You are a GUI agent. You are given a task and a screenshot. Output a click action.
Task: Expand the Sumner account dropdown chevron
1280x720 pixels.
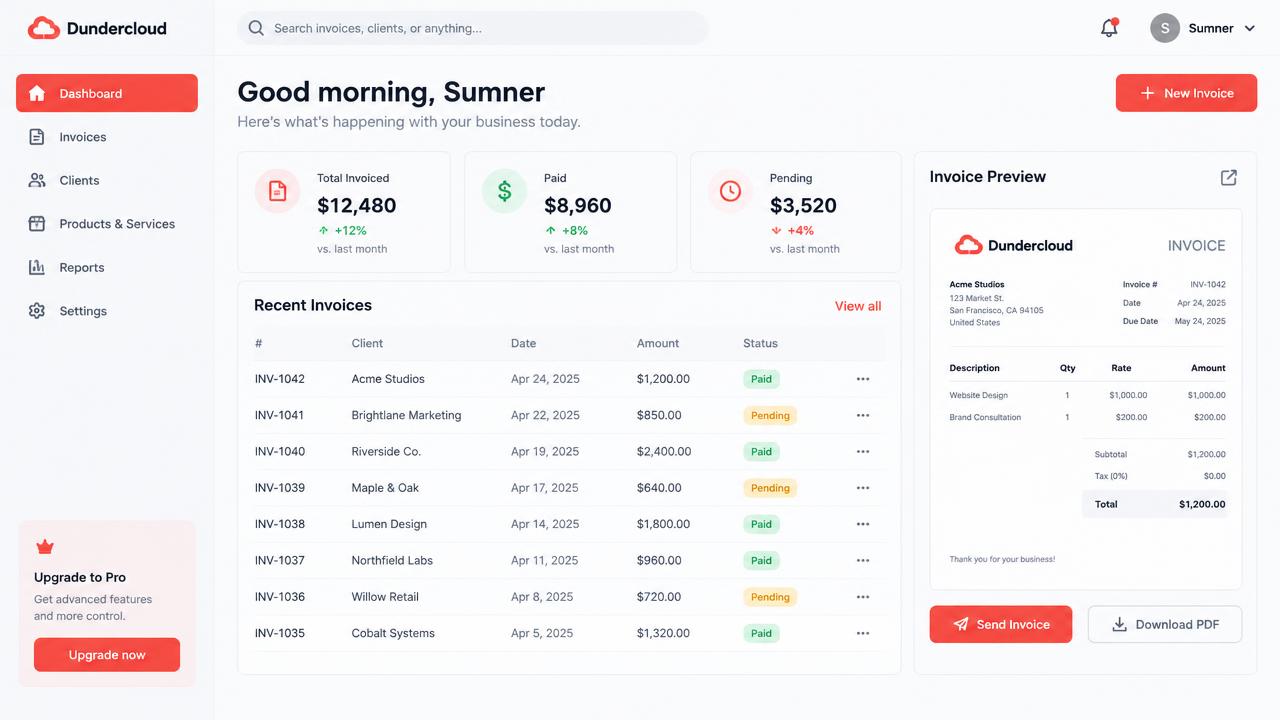(x=1249, y=28)
